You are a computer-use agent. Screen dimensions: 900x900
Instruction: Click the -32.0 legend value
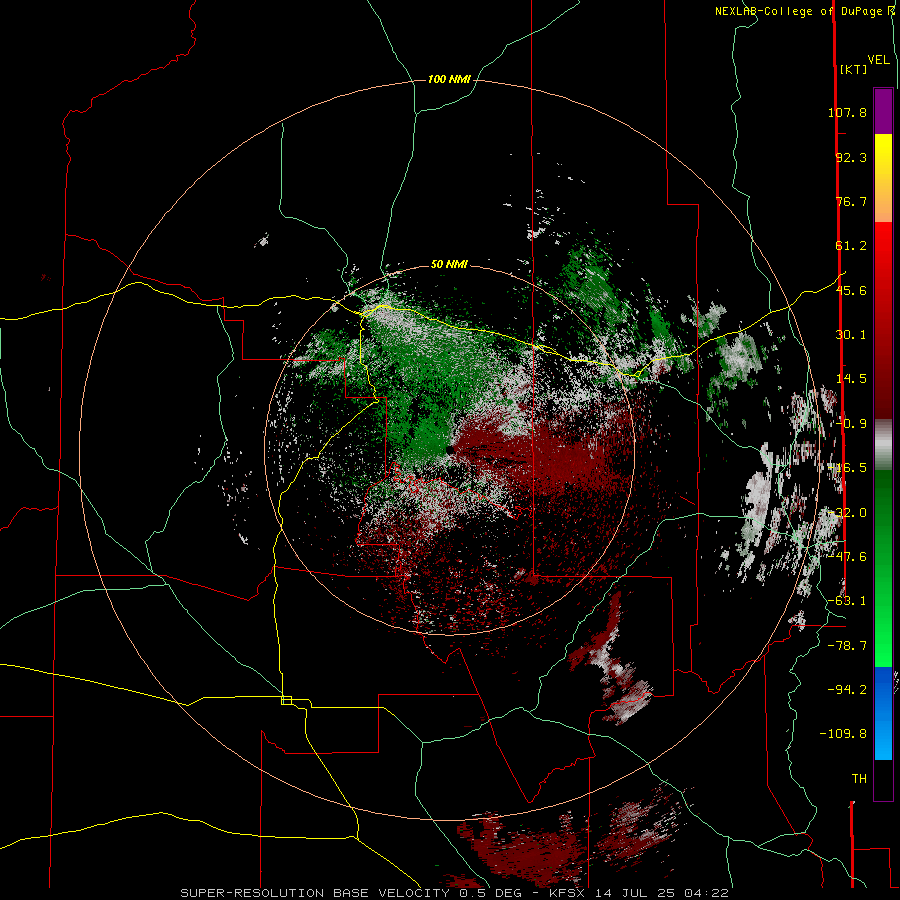[x=847, y=513]
